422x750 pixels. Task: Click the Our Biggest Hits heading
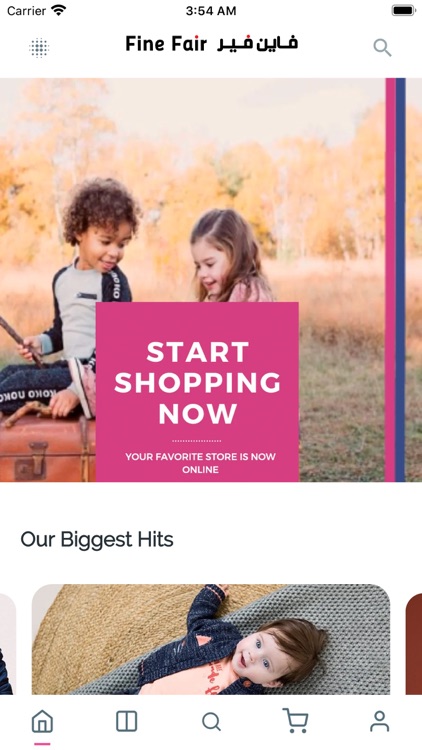click(x=97, y=540)
